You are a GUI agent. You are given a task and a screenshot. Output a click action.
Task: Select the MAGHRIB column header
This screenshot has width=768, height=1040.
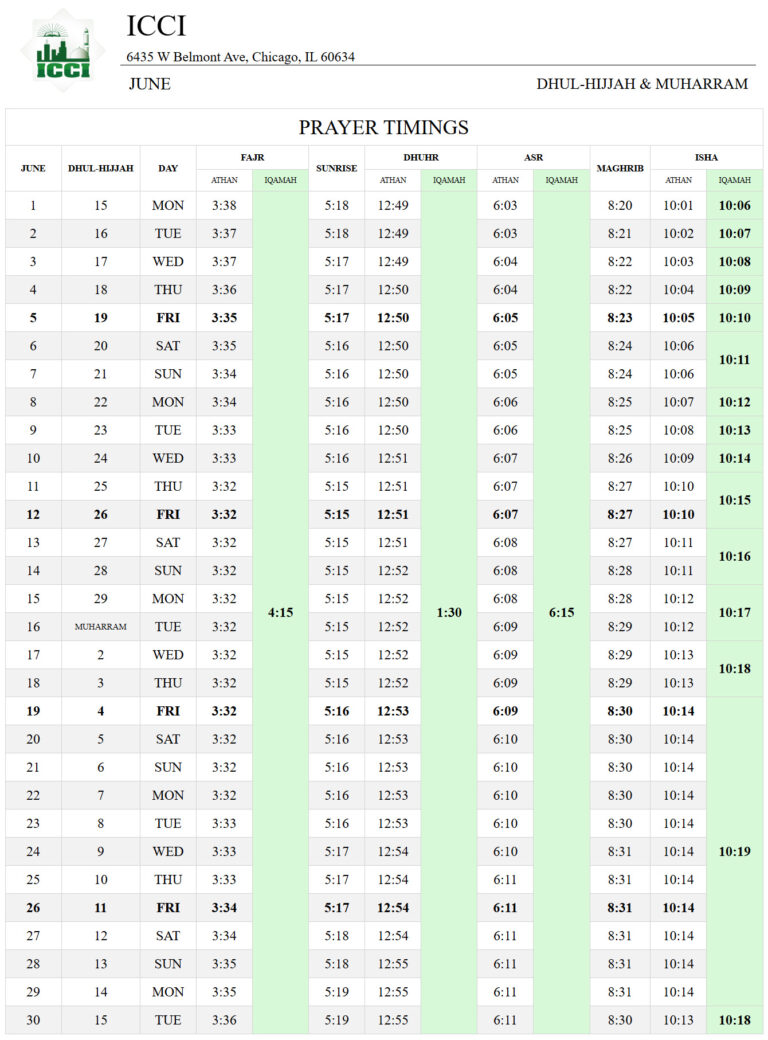(x=620, y=168)
